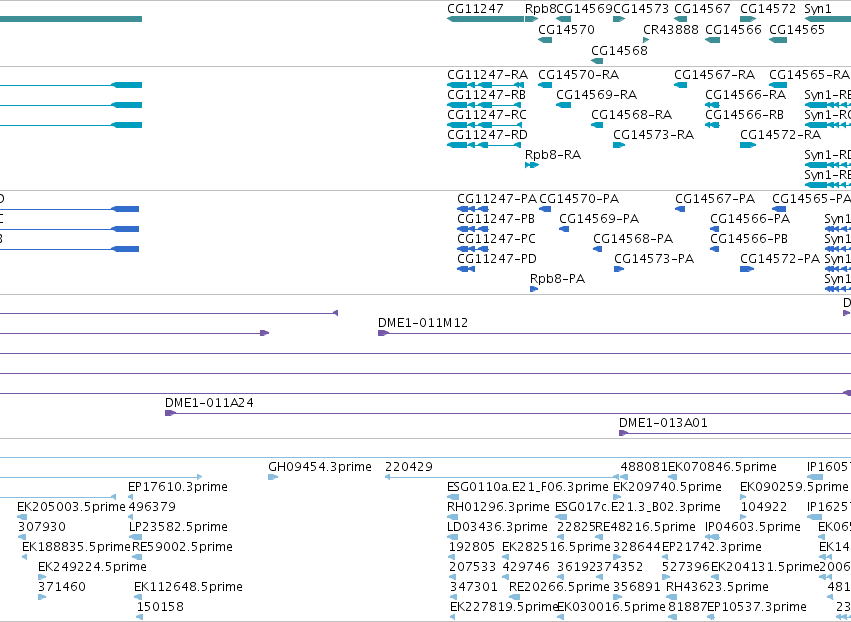Select the CG14573 gene label
This screenshot has height=622, width=851.
[x=640, y=9]
